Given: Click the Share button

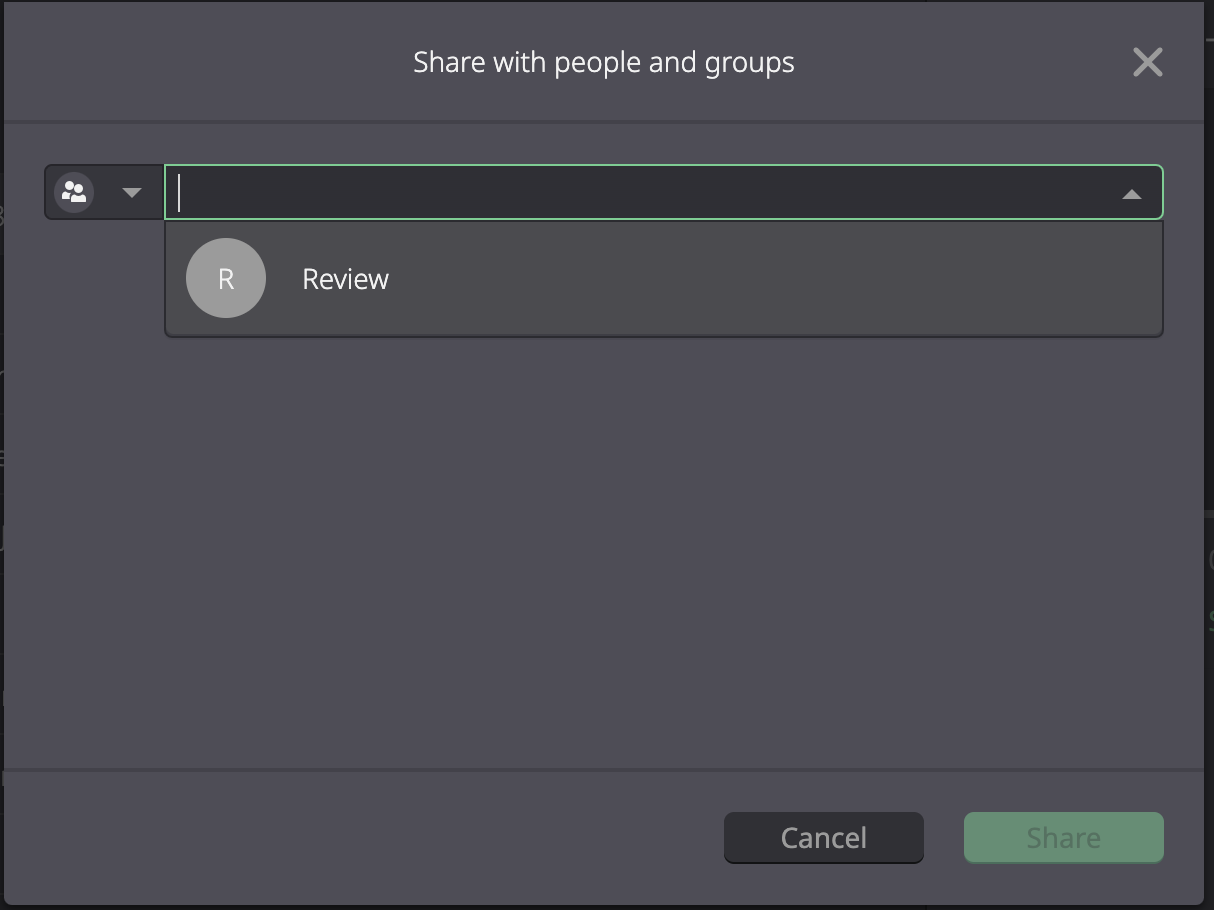Looking at the screenshot, I should [1064, 837].
